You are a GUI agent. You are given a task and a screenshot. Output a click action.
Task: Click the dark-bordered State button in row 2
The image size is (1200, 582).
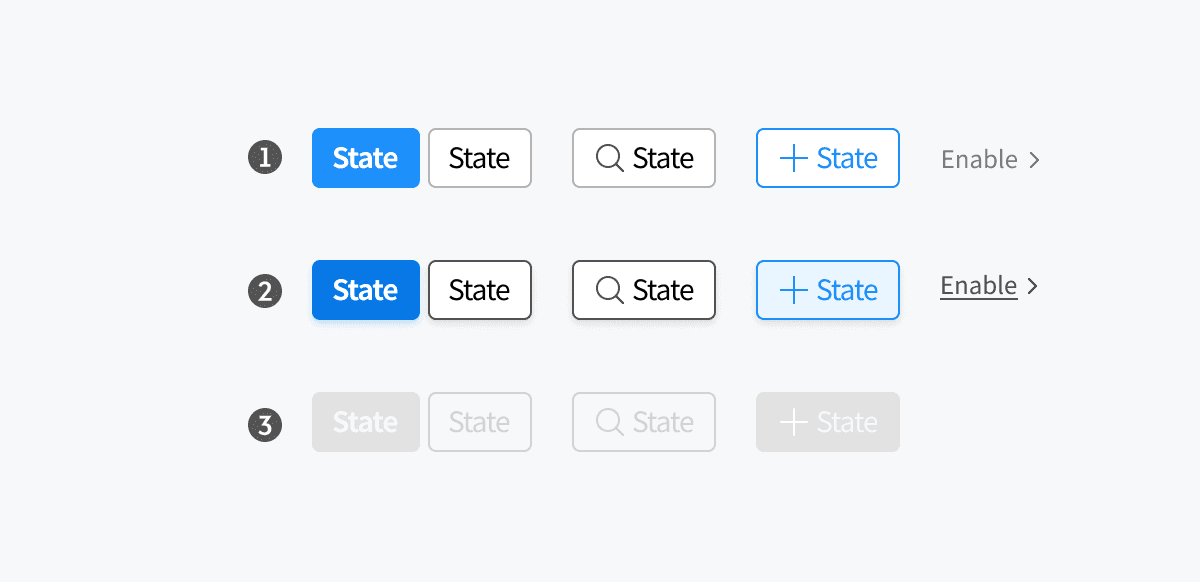click(x=480, y=290)
